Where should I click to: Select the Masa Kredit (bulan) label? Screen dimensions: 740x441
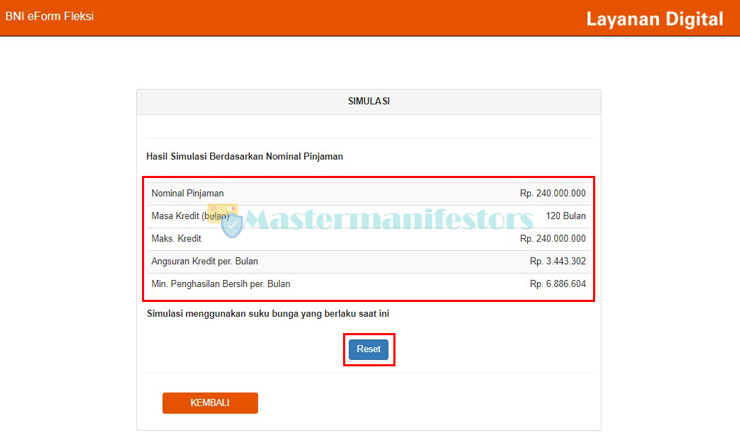(190, 216)
